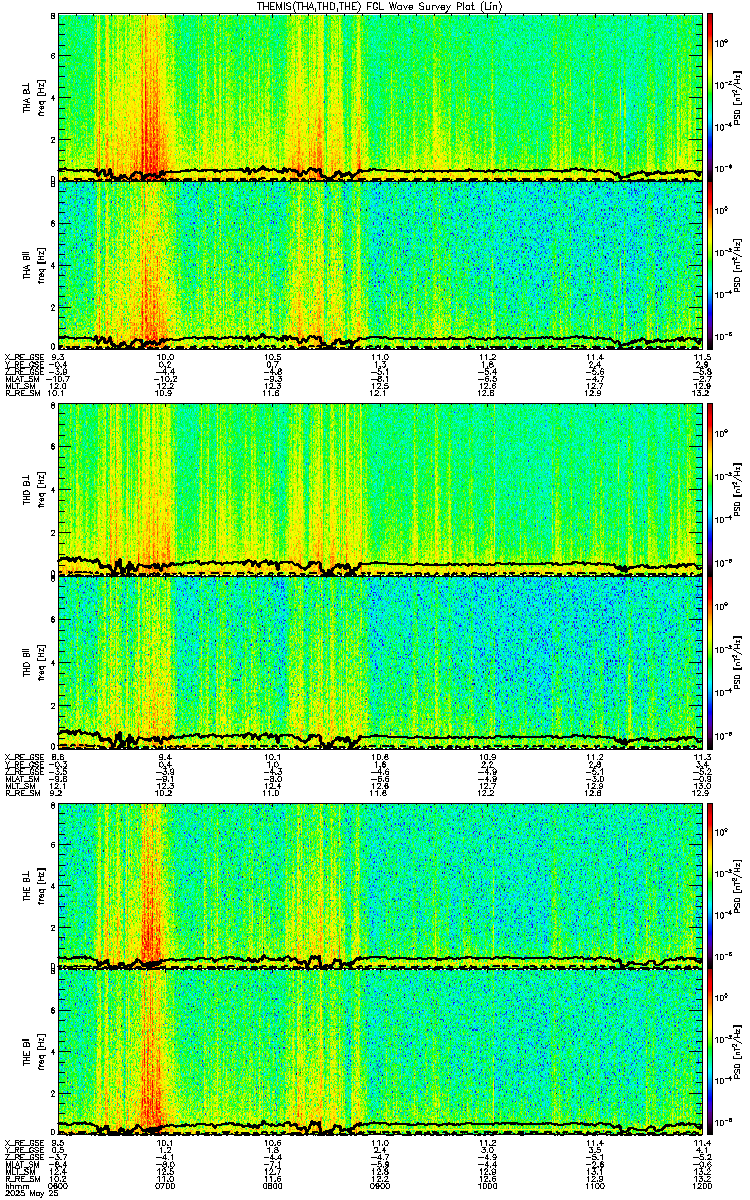The height and width of the screenshot is (1200, 750).
Task: Click the THEMIS FGL Wave Survey Plot title
Action: pyautogui.click(x=381, y=6)
